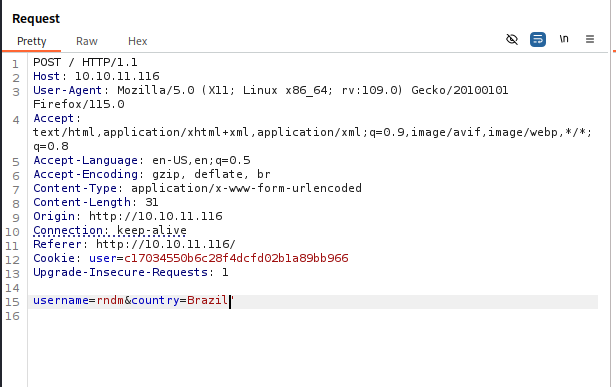Click the Content-Type header value
The height and width of the screenshot is (387, 616).
click(246, 188)
